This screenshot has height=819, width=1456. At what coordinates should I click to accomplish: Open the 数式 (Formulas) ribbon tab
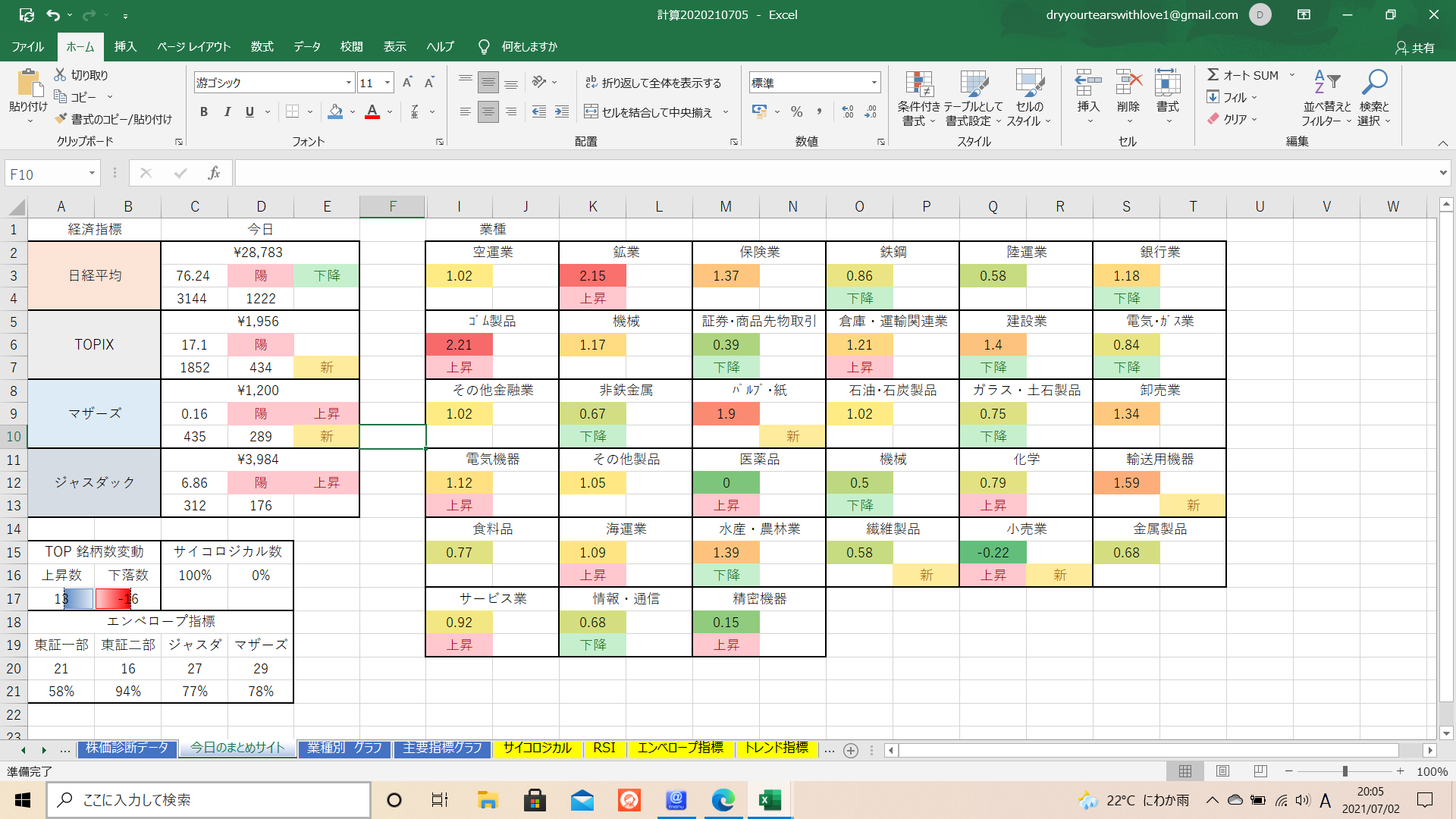(x=262, y=47)
